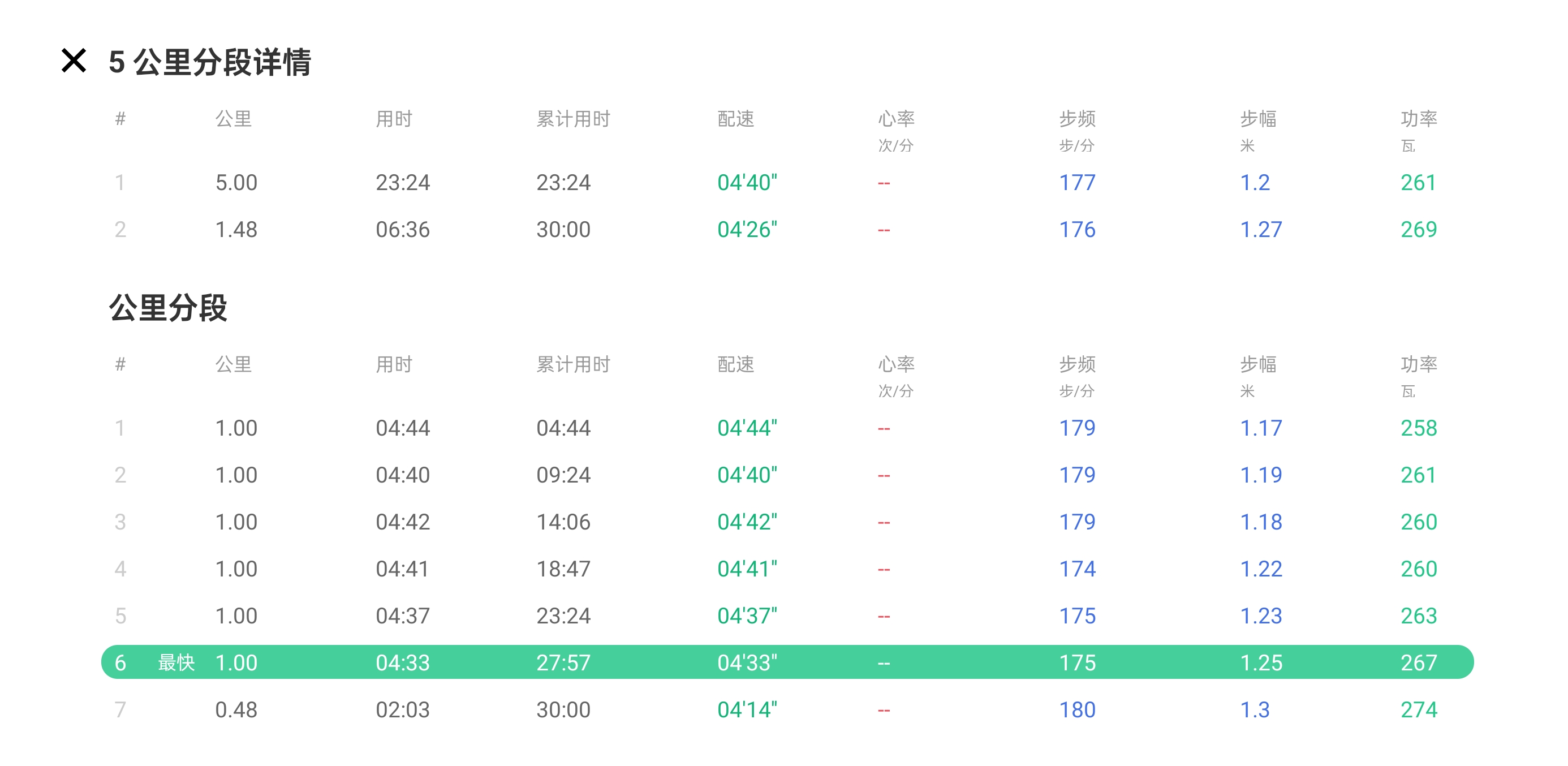Click the 心率 header in 公里分段 table
Image resolution: width=1568 pixels, height=766 pixels.
click(x=896, y=364)
